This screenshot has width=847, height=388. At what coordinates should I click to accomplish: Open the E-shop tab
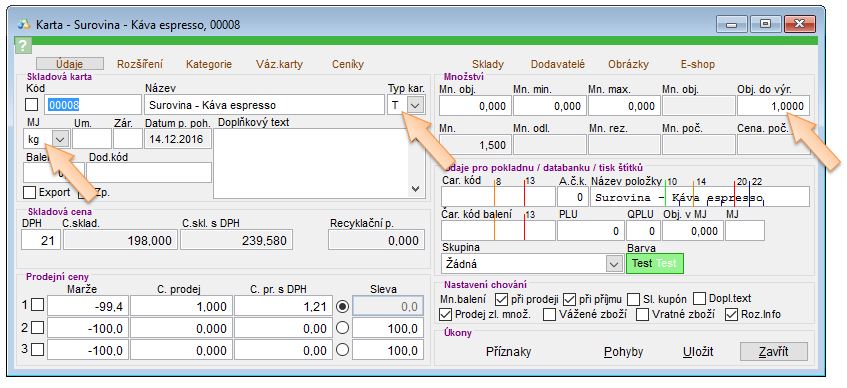pos(697,64)
